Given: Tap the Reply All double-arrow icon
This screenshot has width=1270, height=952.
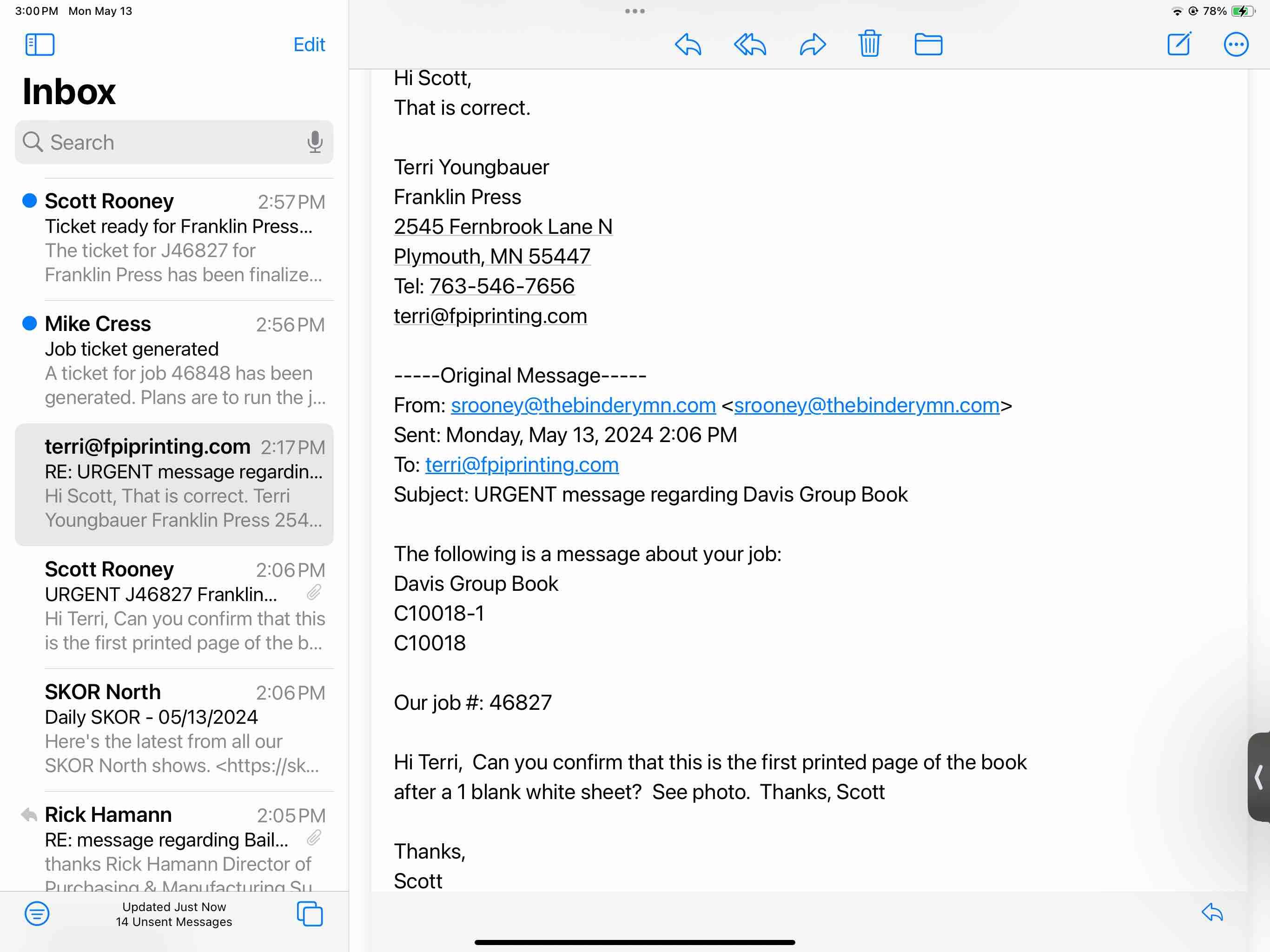Looking at the screenshot, I should [x=750, y=44].
